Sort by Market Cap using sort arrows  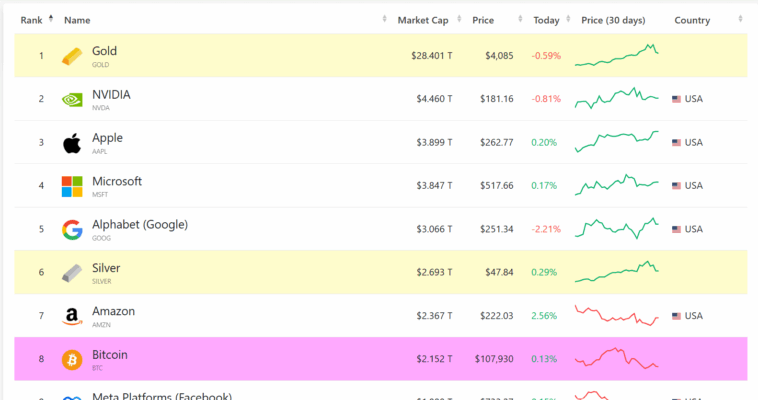459,19
